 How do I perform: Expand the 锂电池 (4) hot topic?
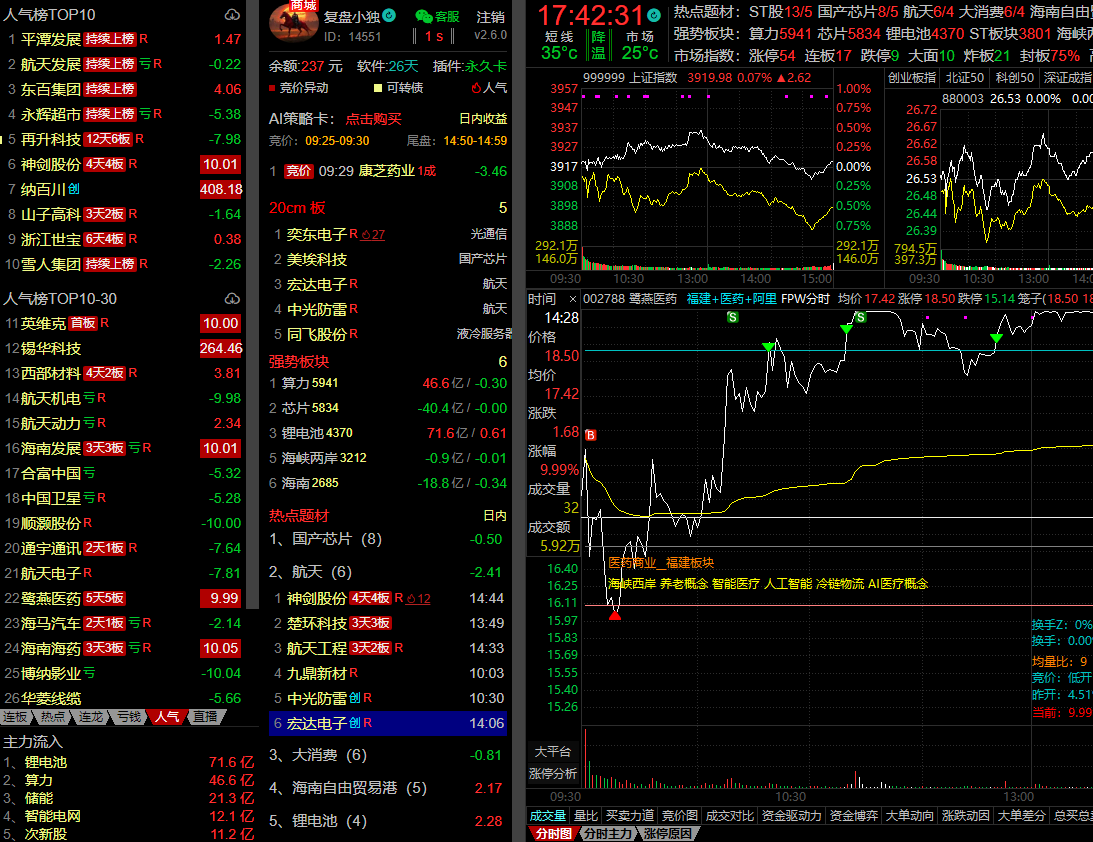318,821
